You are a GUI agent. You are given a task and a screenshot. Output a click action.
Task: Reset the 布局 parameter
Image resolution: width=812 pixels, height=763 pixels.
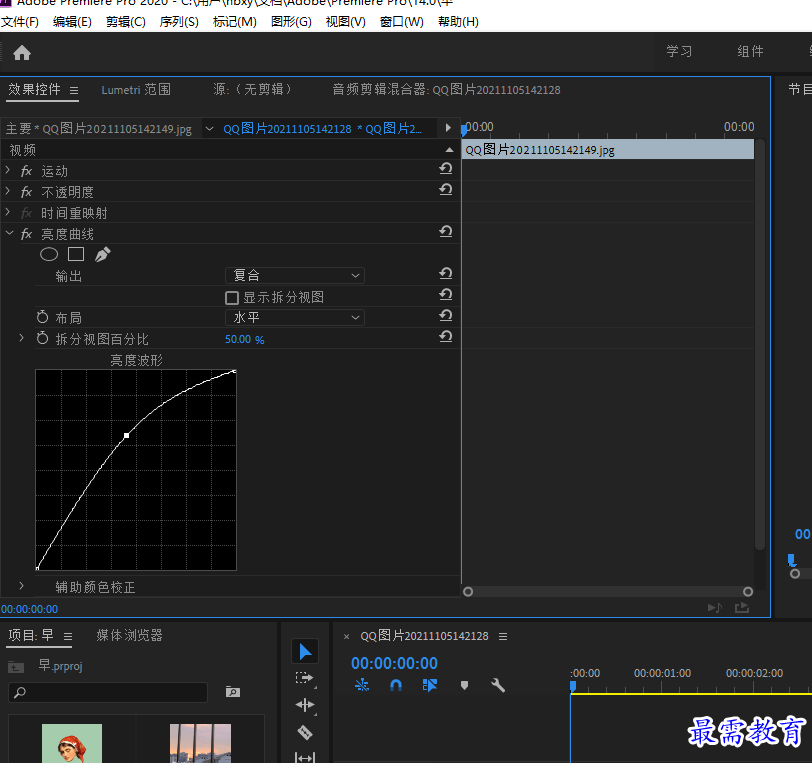tap(446, 315)
